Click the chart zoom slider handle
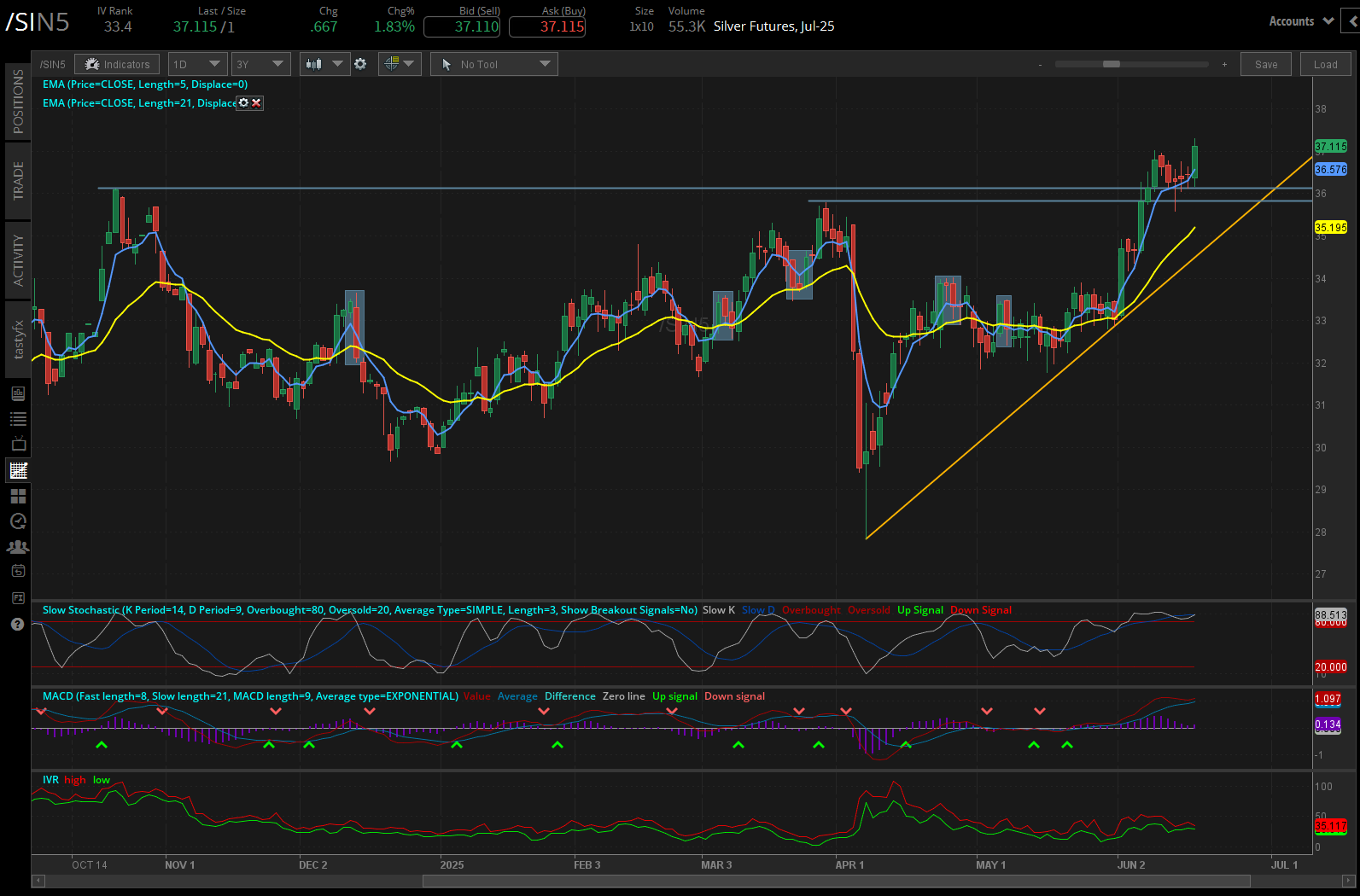This screenshot has width=1360, height=896. click(1112, 64)
